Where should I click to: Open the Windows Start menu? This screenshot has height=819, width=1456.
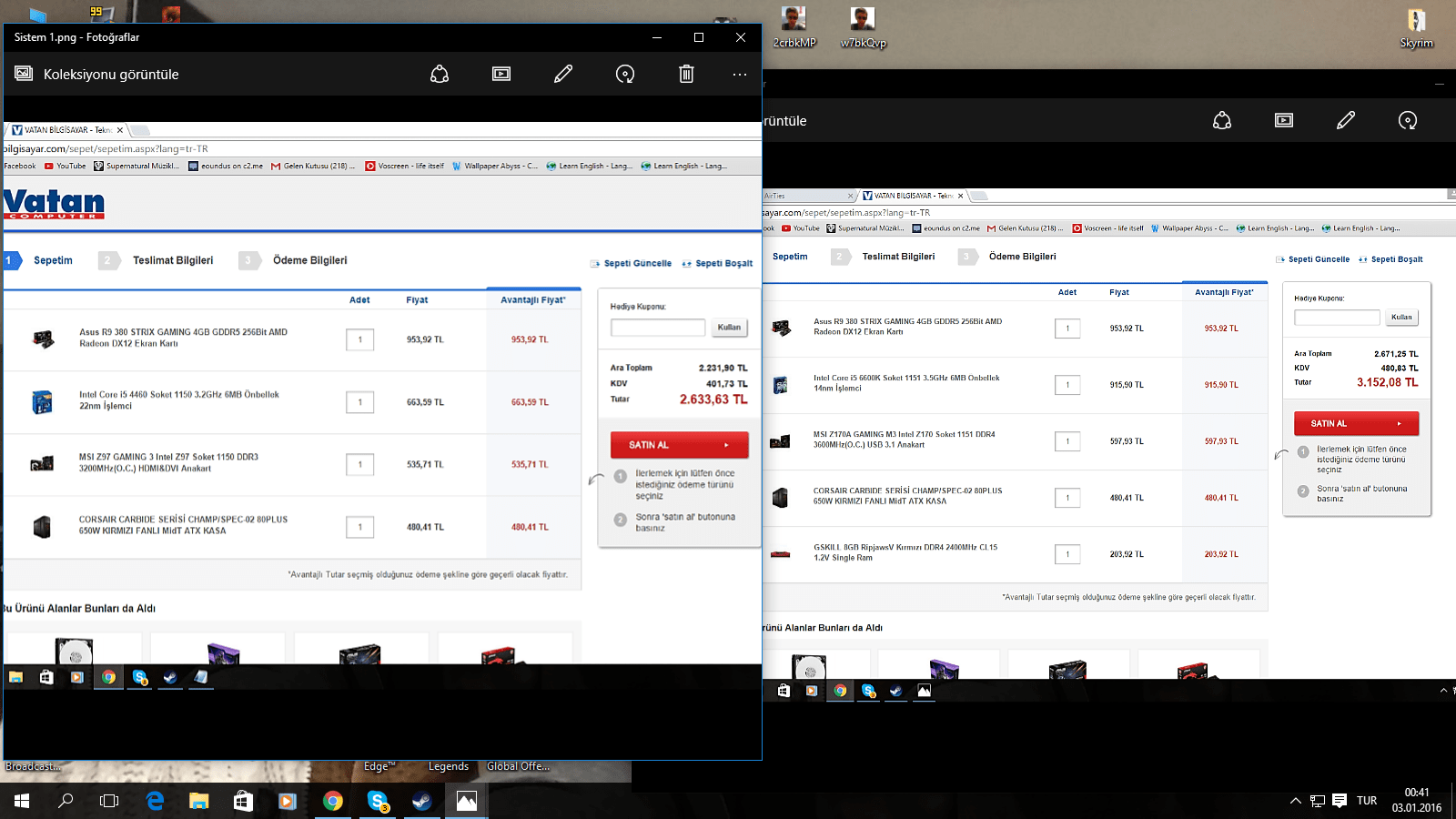click(22, 801)
